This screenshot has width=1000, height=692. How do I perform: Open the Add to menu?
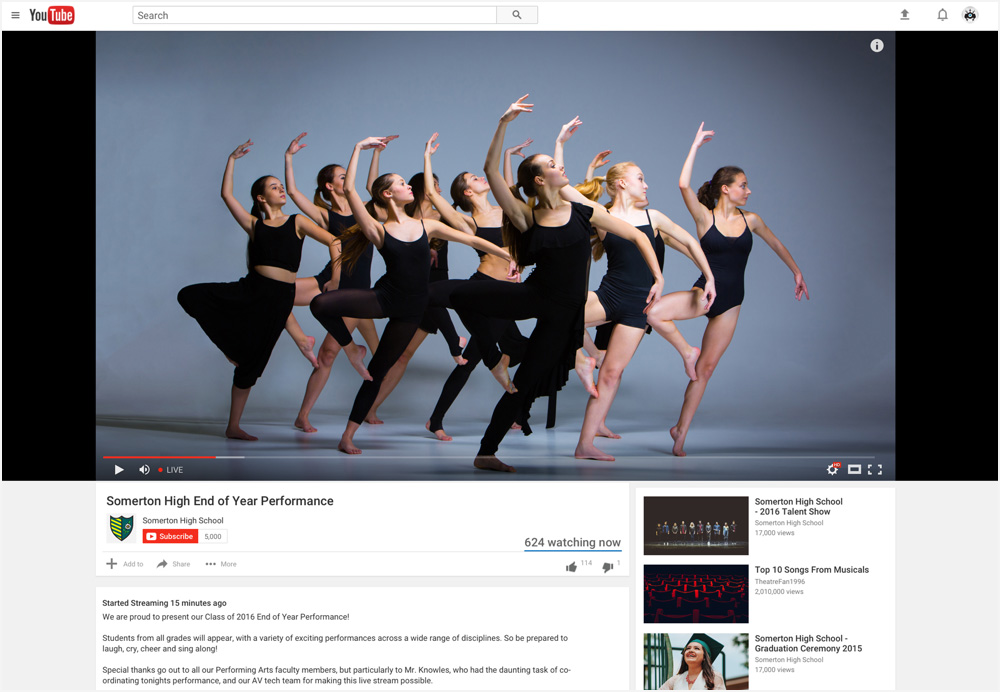tap(125, 564)
